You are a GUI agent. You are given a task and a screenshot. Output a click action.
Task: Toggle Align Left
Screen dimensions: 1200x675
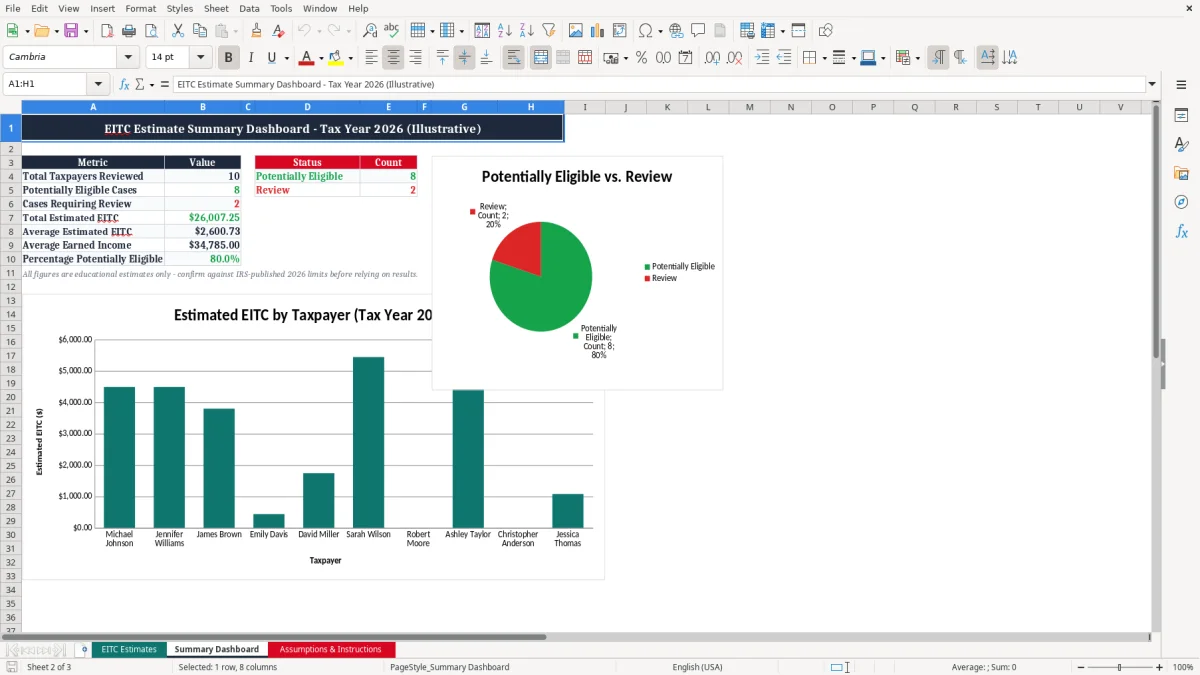point(372,58)
